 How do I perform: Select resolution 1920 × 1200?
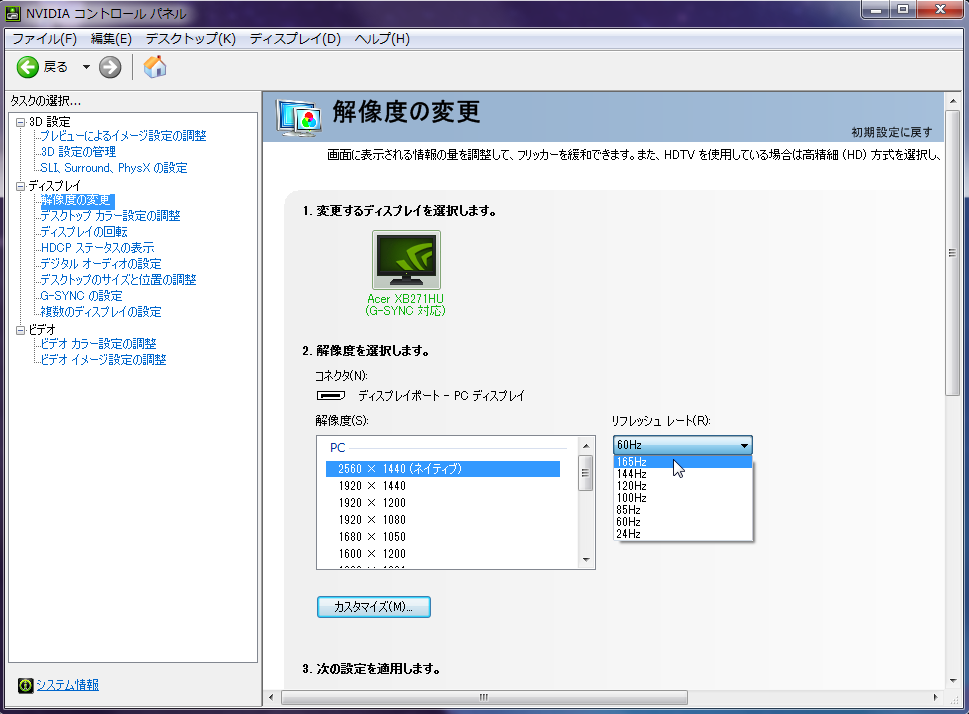coord(442,503)
